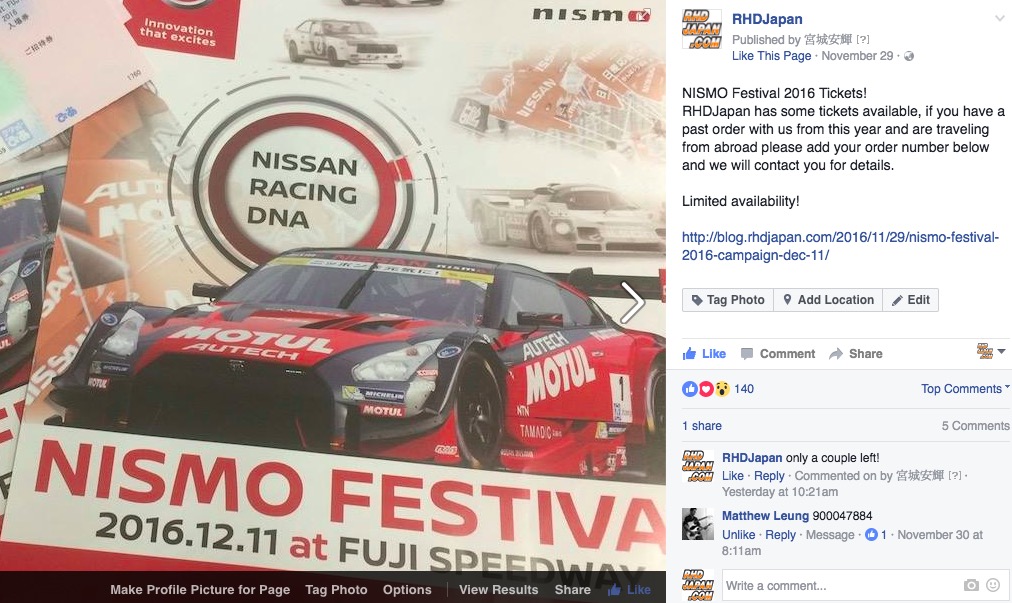
Task: Open the post options chevron
Action: click(1000, 18)
